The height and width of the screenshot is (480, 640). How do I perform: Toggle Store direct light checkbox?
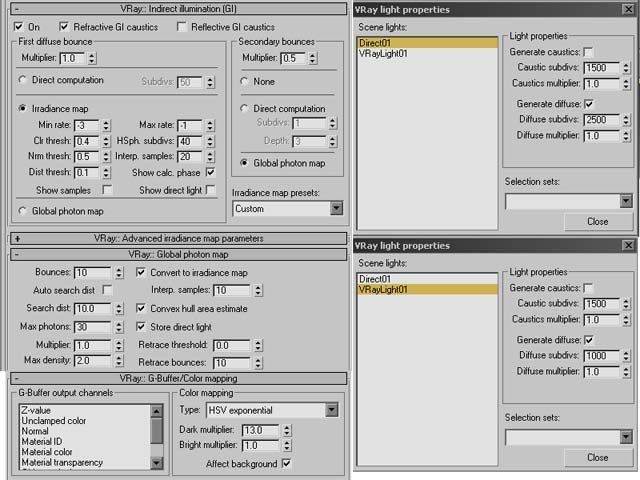pos(141,327)
